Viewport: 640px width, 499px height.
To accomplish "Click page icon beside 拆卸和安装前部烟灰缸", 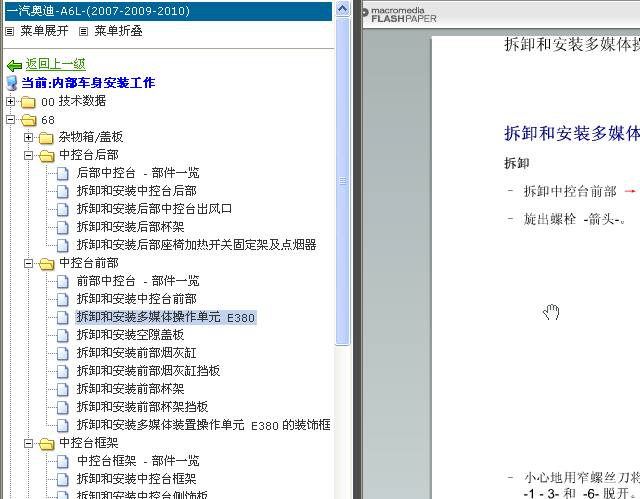I will pos(62,353).
